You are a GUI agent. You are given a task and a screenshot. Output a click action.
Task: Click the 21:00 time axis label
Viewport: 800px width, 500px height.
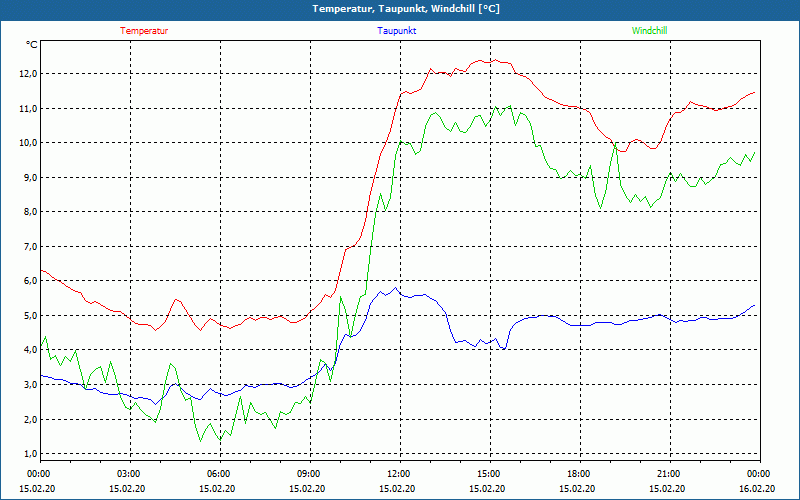click(x=668, y=473)
